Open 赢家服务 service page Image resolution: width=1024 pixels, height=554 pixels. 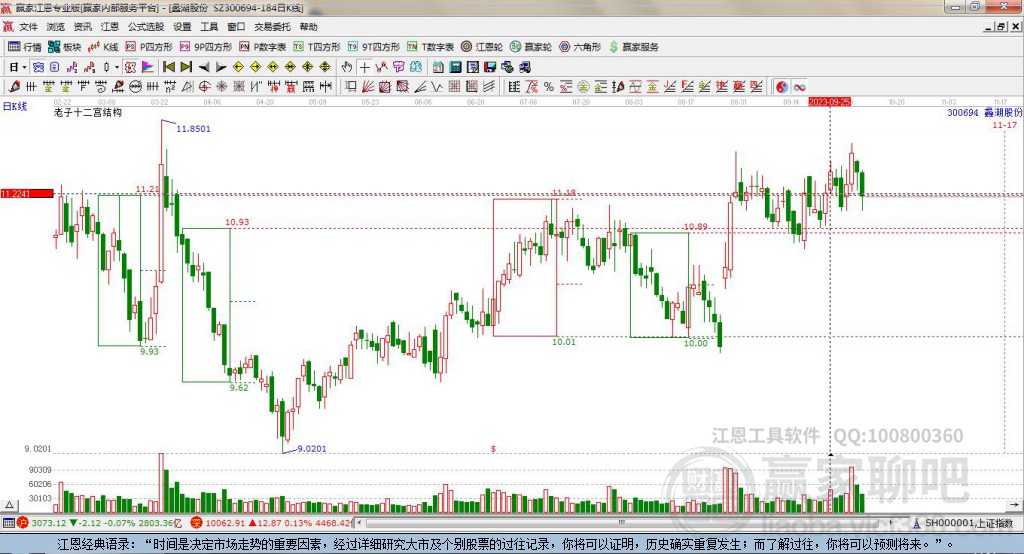pyautogui.click(x=633, y=47)
